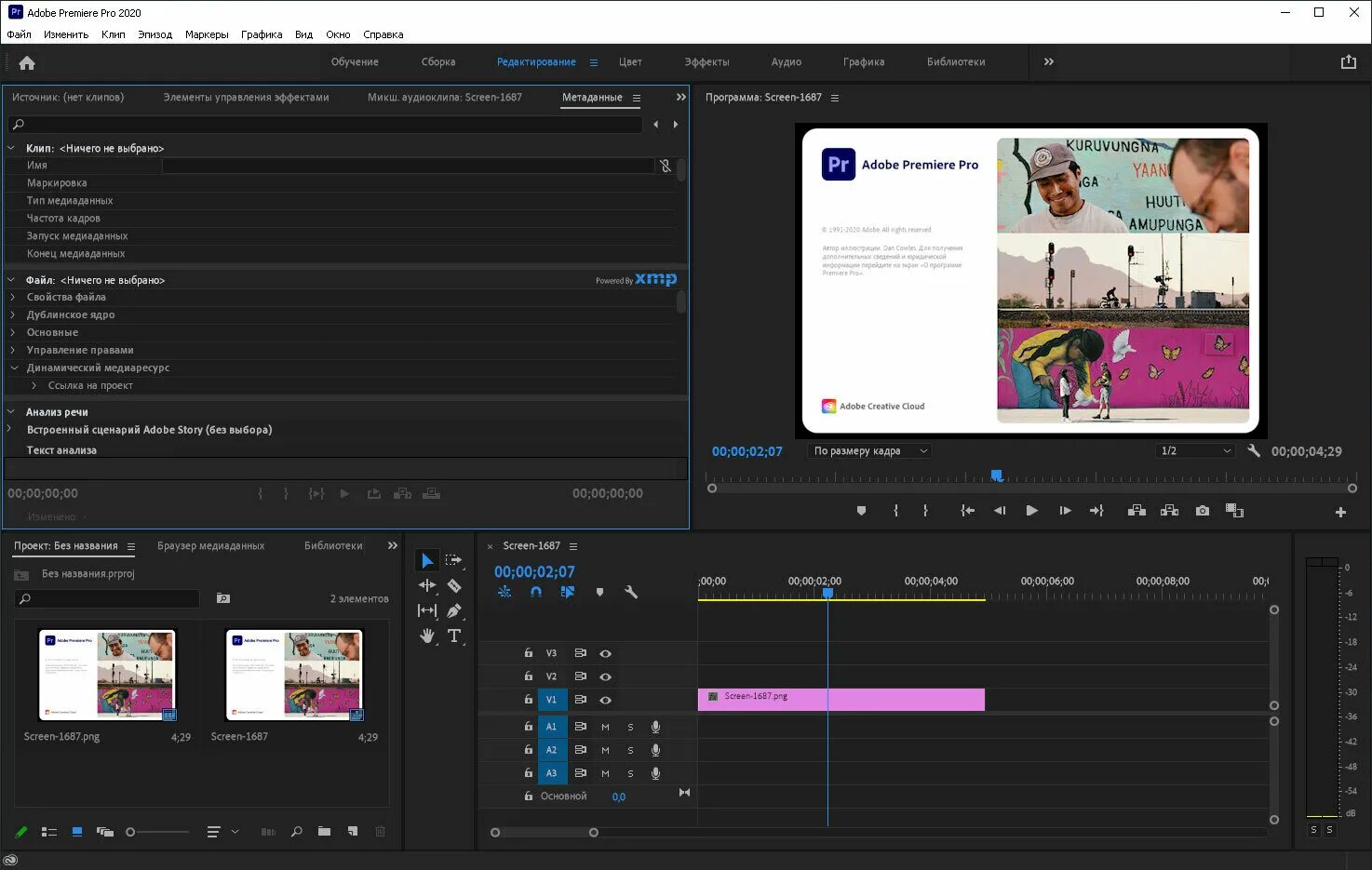
Task: Open the zoom level dropdown 'По размеру кадра'
Action: tap(870, 451)
